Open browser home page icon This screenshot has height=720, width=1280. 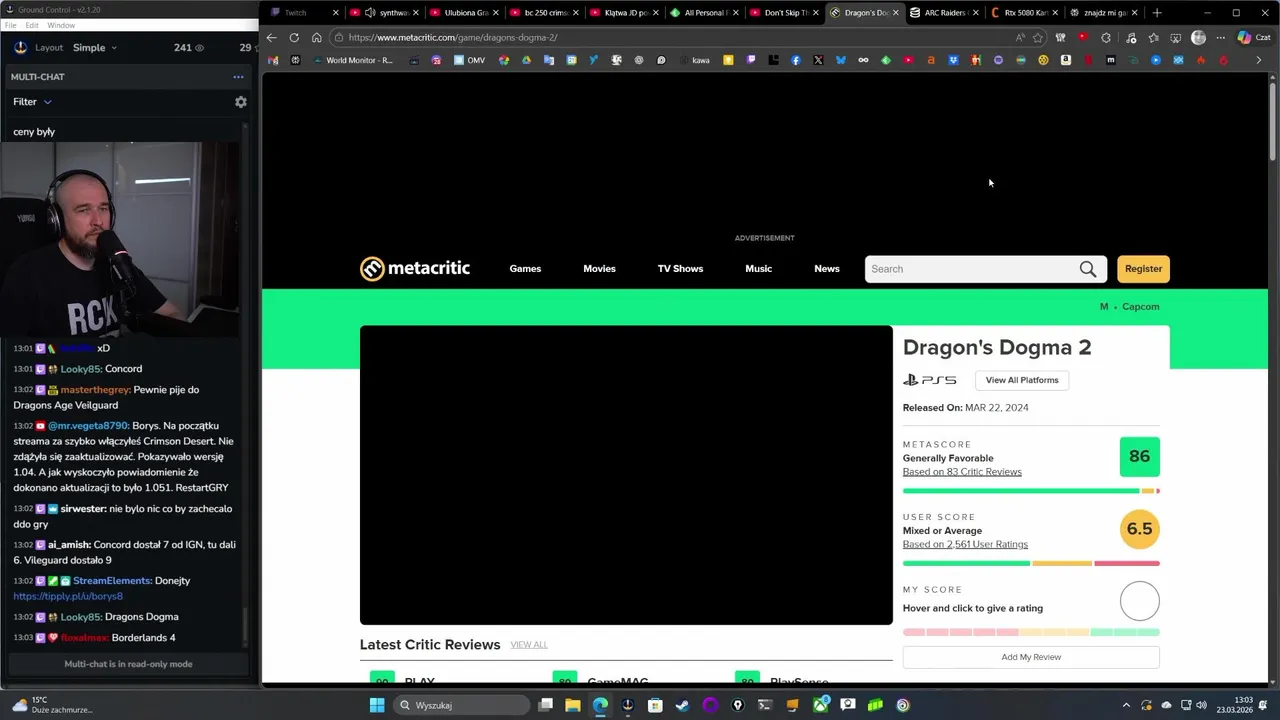point(316,38)
